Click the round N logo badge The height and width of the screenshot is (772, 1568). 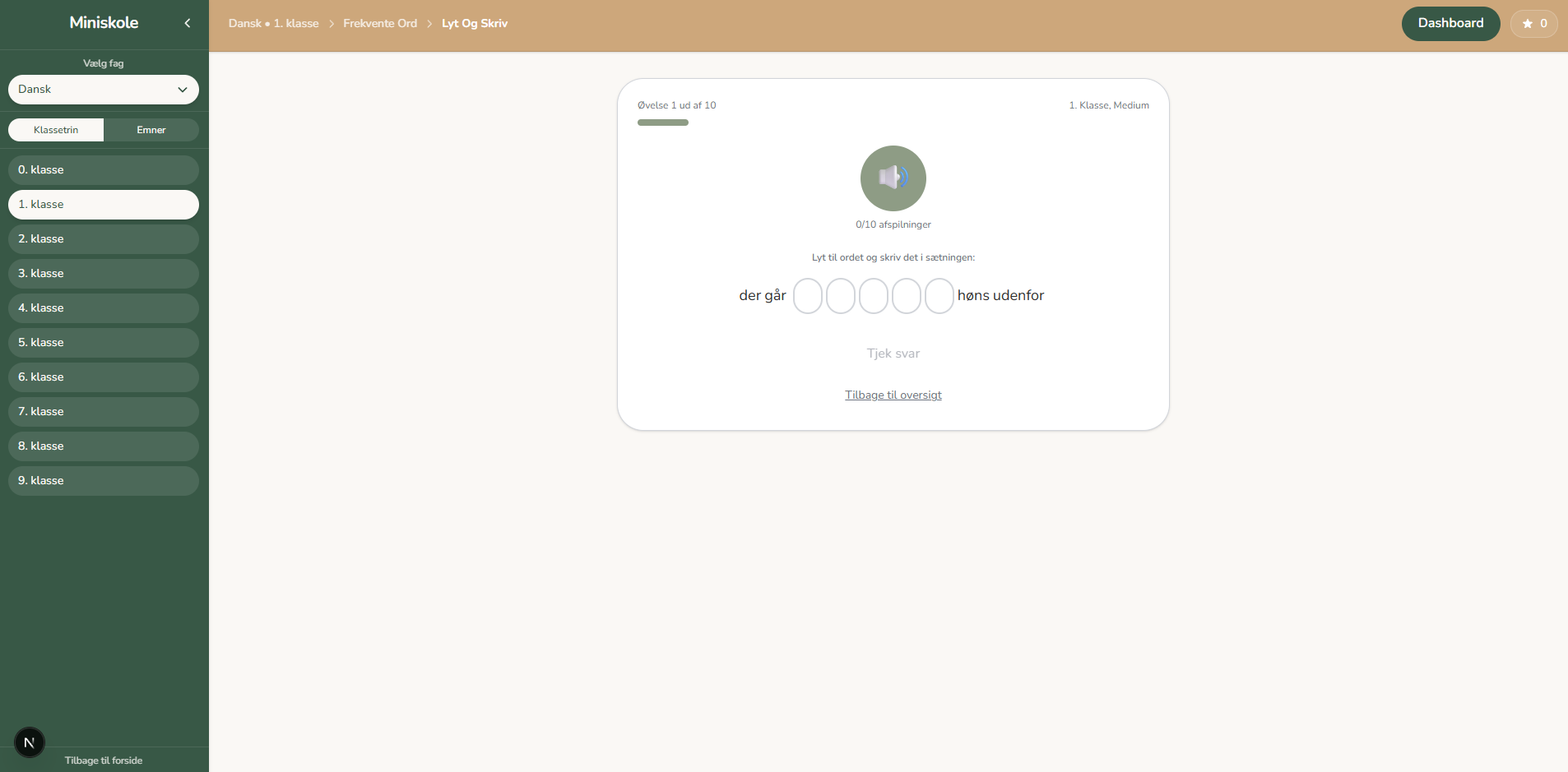coord(30,742)
